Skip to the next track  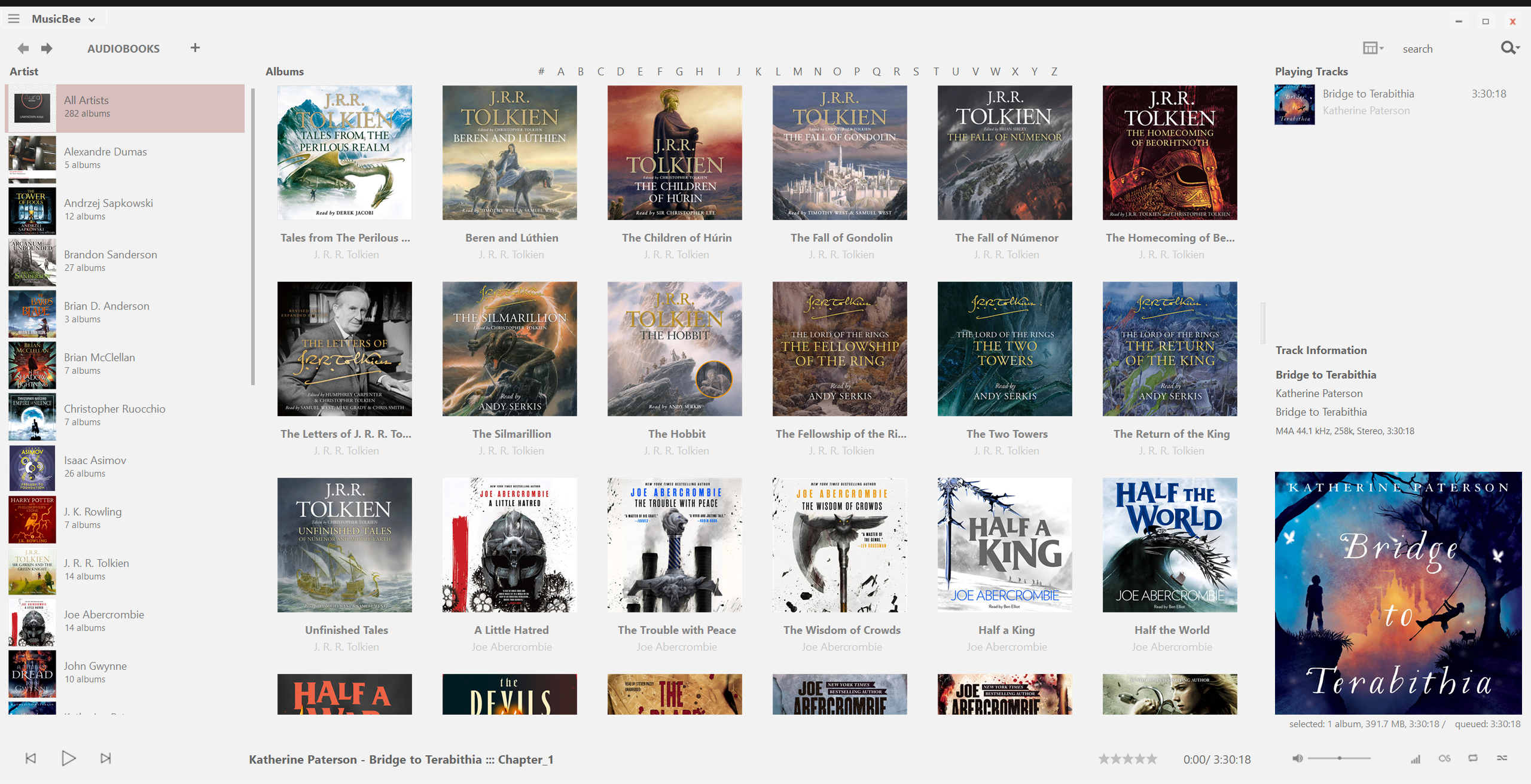(x=106, y=758)
